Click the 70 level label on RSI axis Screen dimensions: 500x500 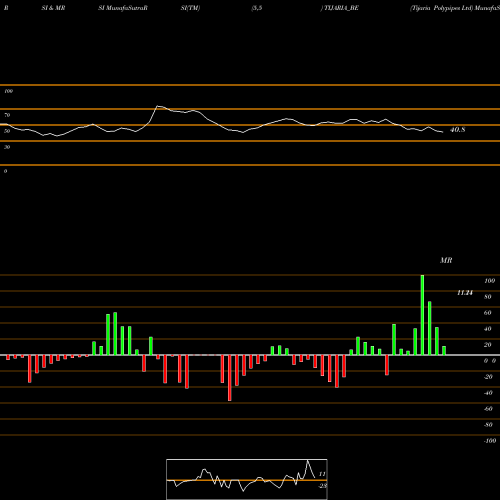coord(7,115)
